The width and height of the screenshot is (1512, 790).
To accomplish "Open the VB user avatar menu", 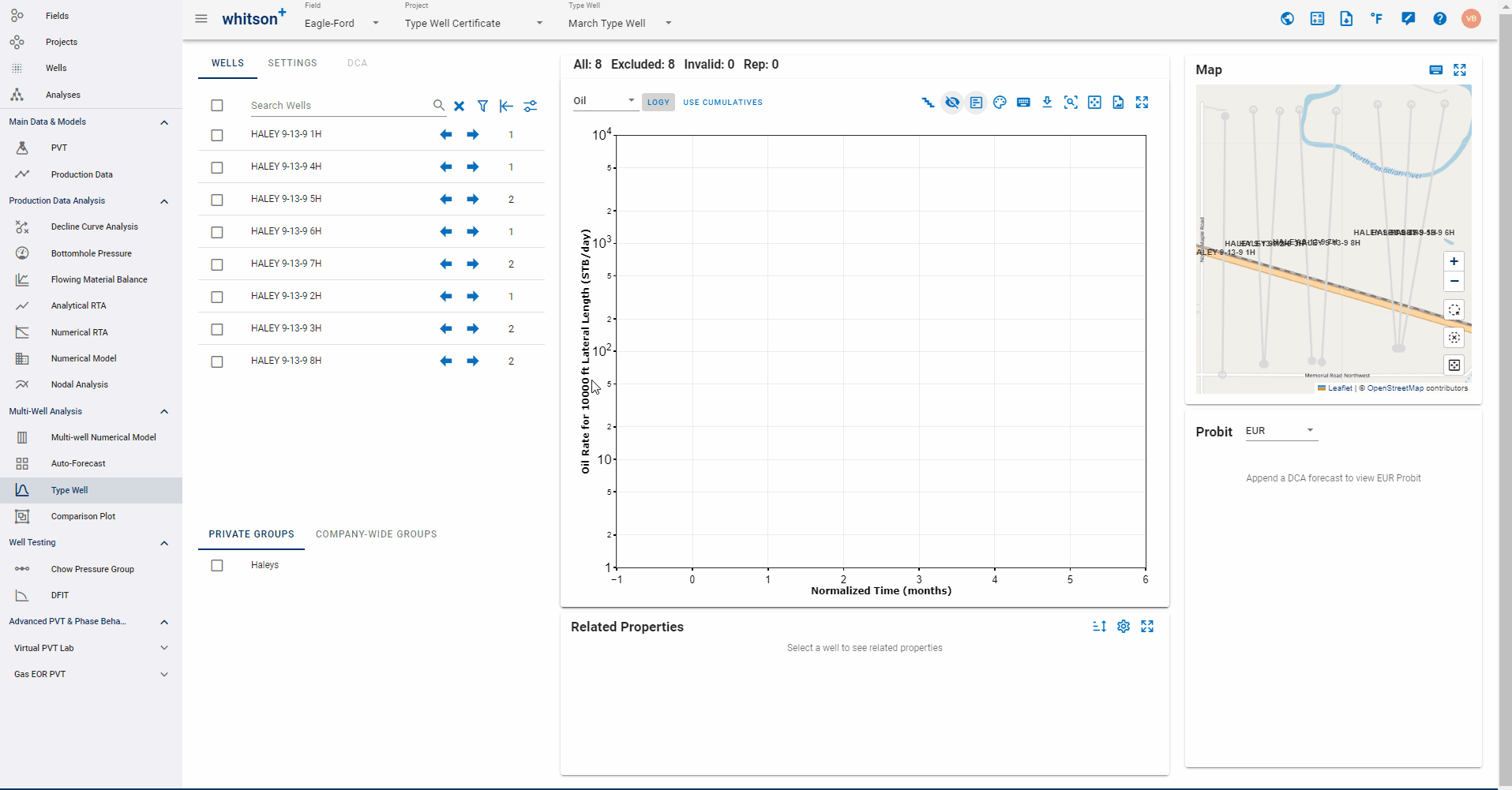I will 1471,19.
